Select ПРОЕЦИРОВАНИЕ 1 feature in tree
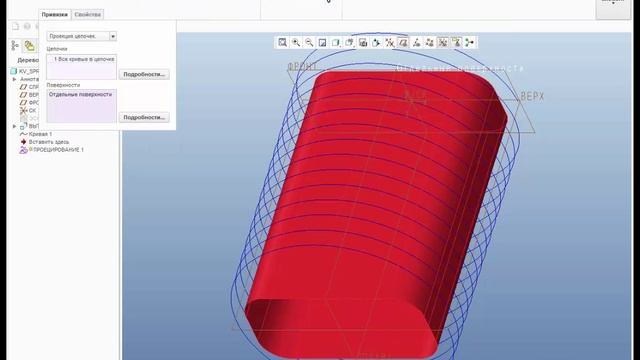This screenshot has height=360, width=640. pyautogui.click(x=52, y=150)
